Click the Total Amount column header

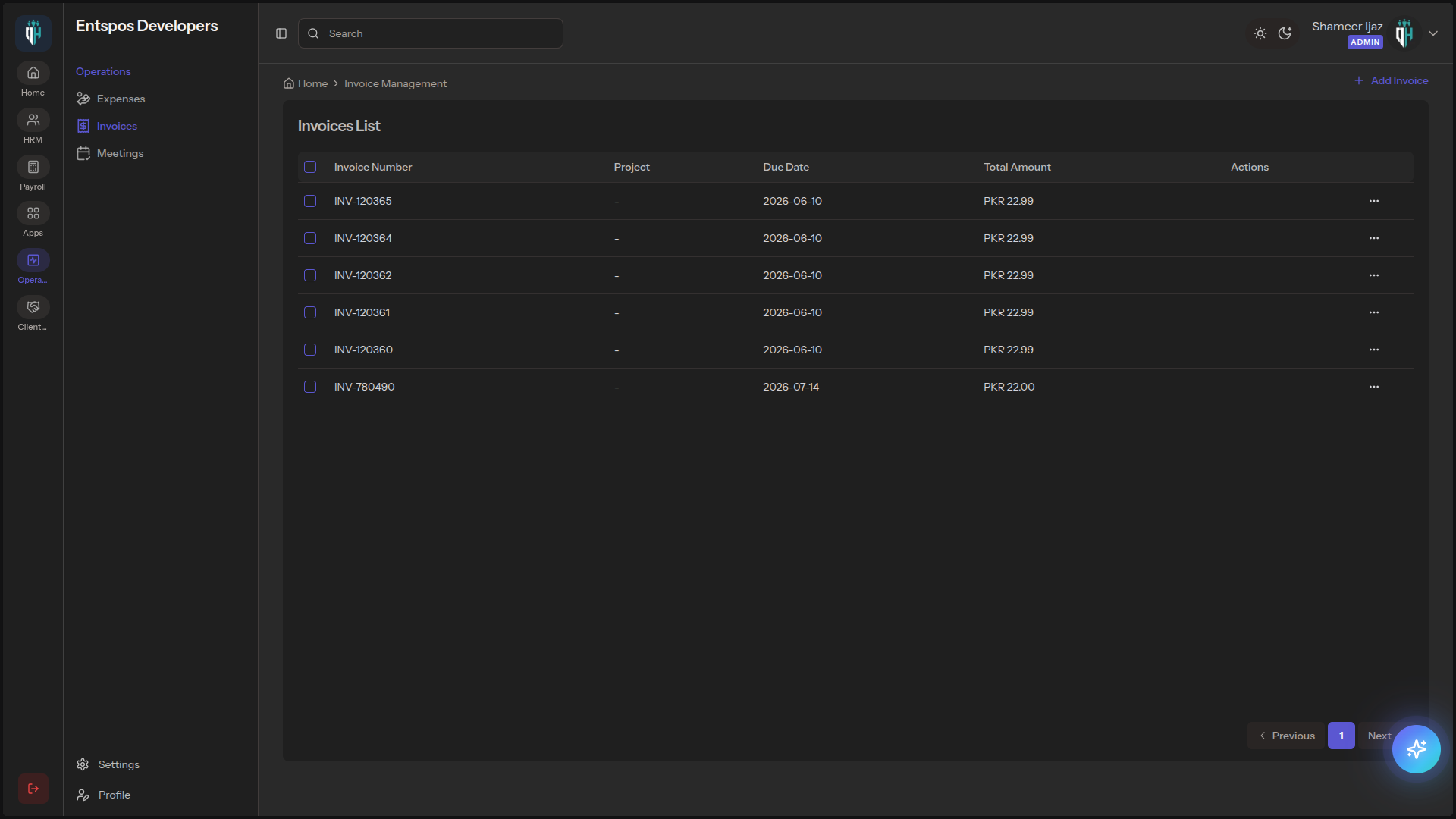[x=1017, y=167]
